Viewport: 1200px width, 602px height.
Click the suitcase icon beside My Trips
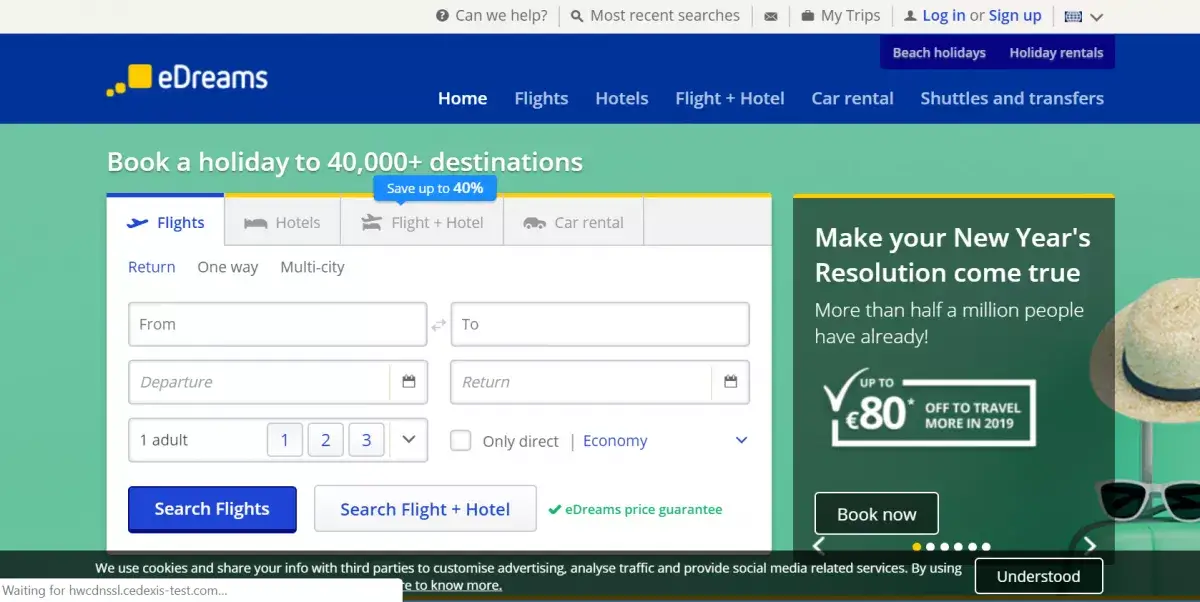point(808,16)
